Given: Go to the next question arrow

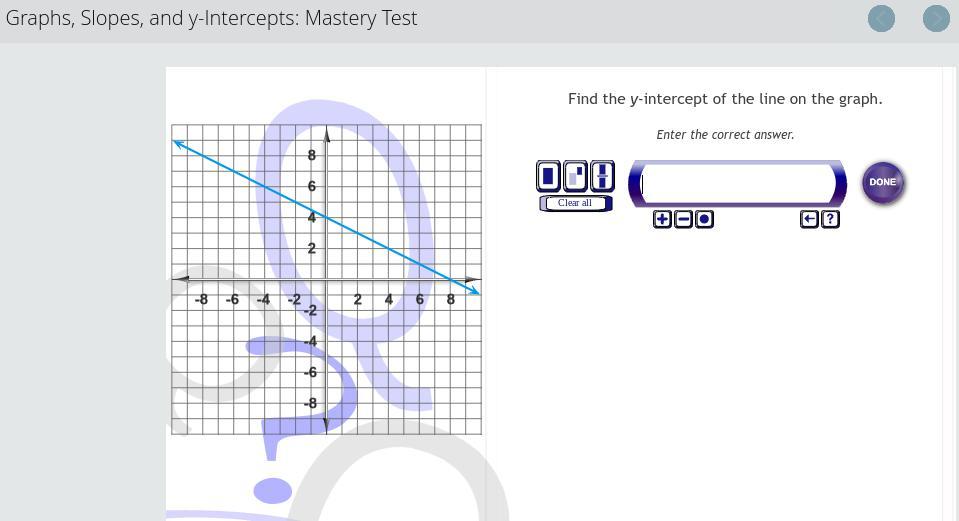Looking at the screenshot, I should click(936, 18).
